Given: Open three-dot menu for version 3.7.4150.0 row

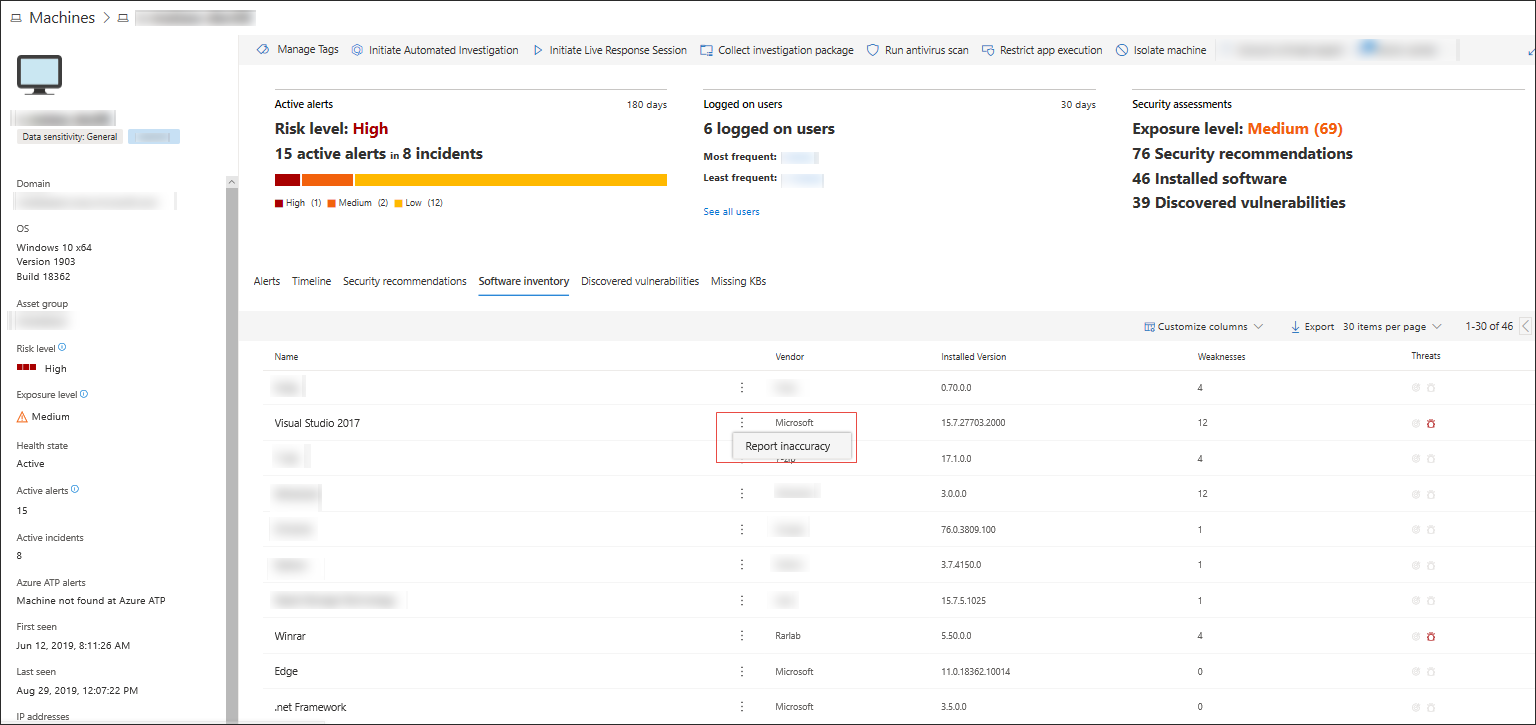Looking at the screenshot, I should [742, 565].
